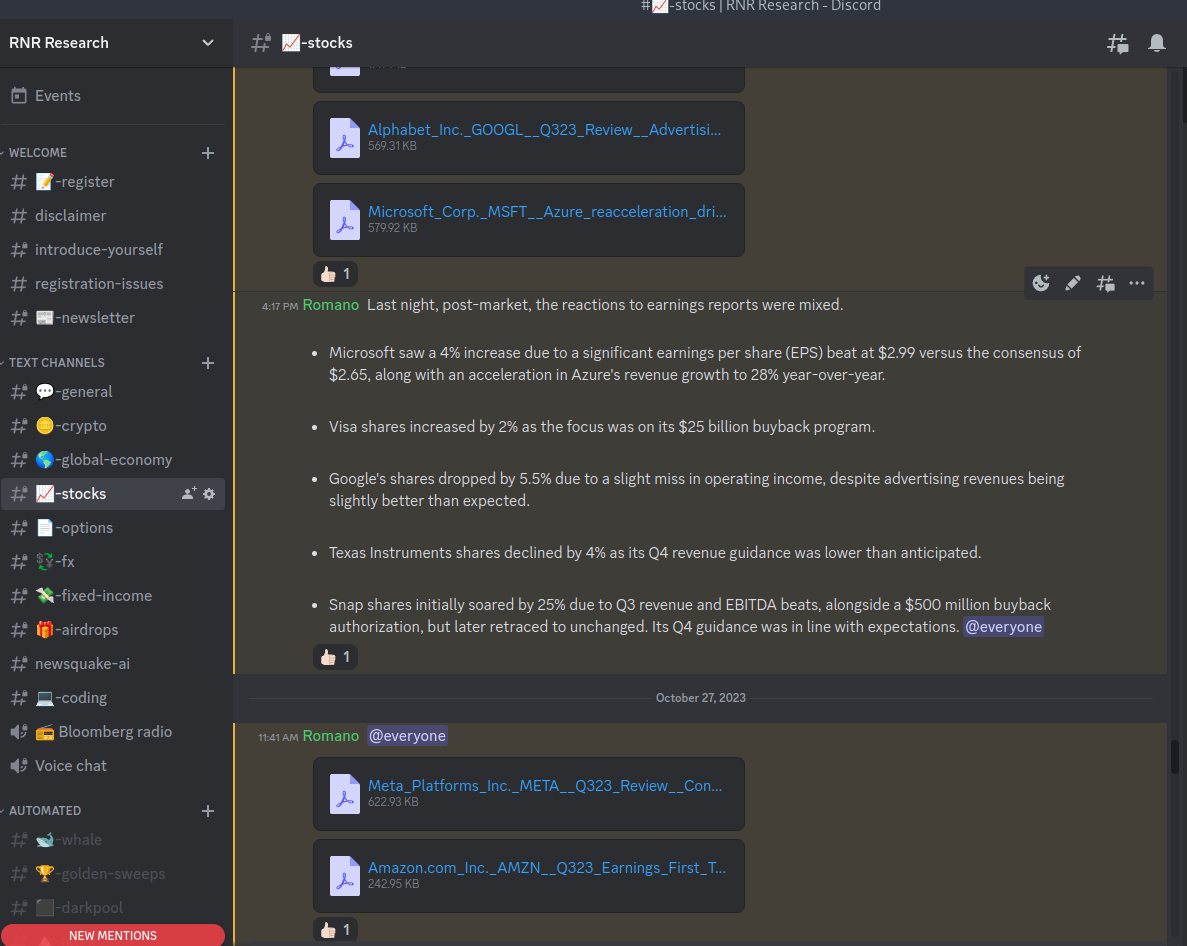
Task: Open the darkpool channel
Action: coord(113,907)
